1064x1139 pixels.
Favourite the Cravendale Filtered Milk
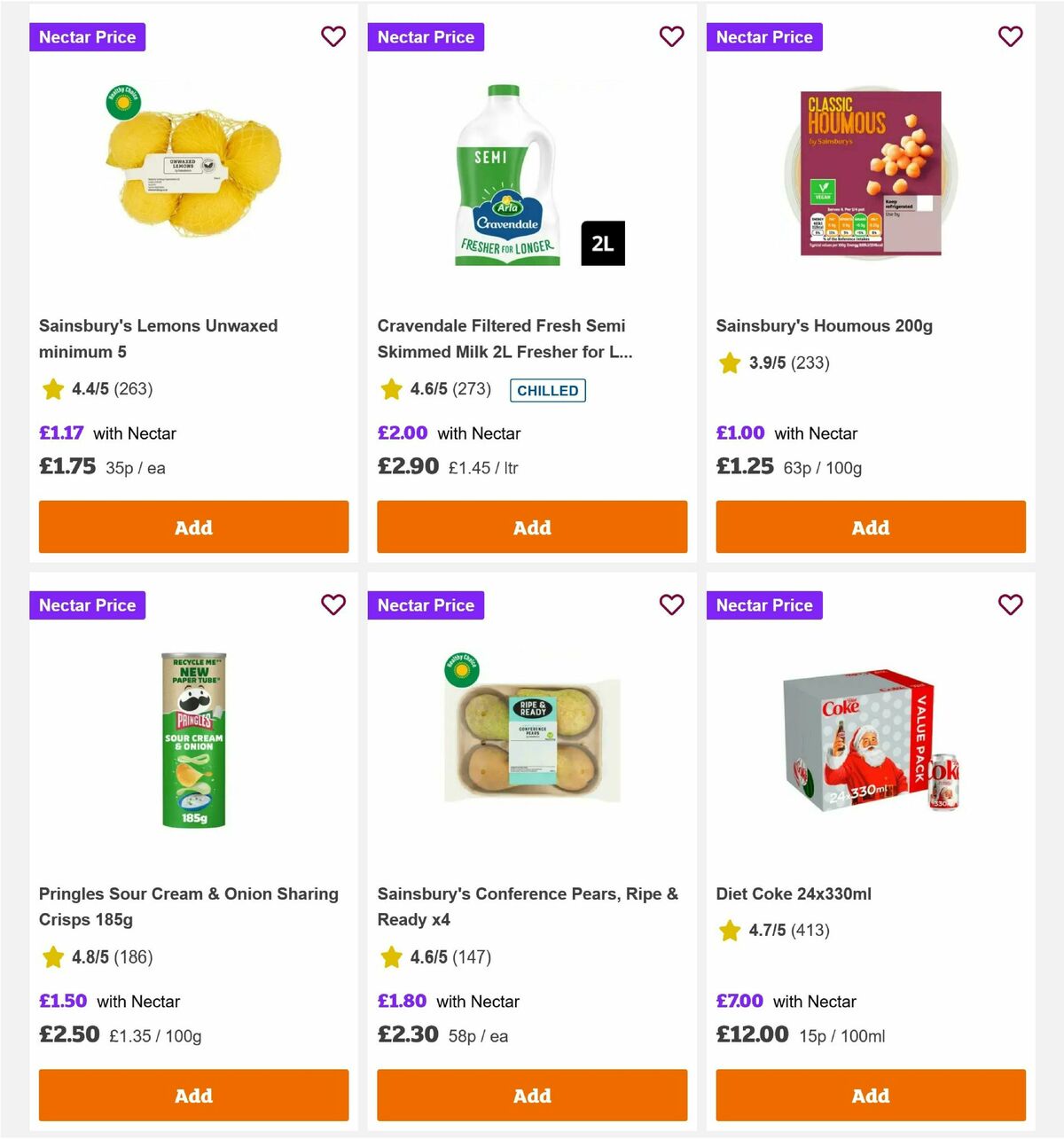pos(672,36)
